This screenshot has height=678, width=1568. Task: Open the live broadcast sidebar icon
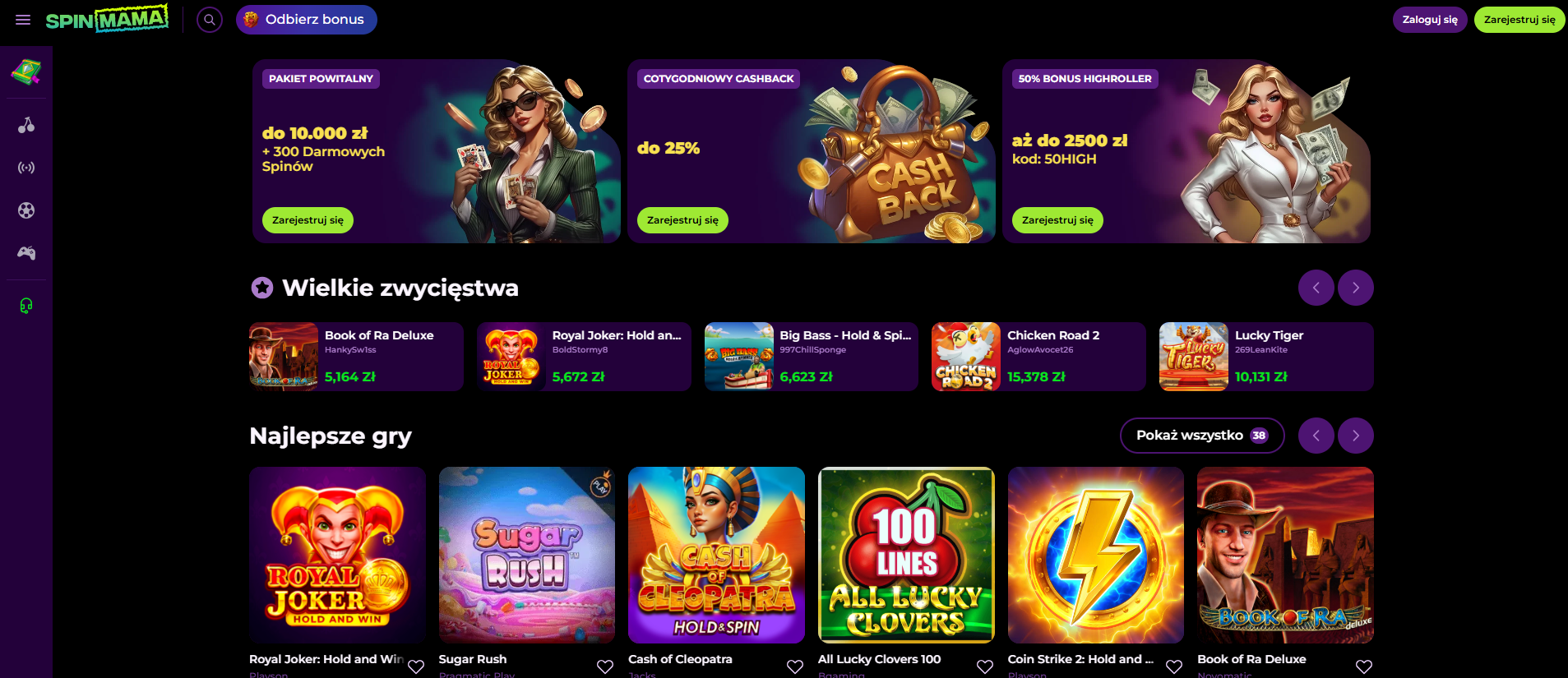pyautogui.click(x=26, y=168)
